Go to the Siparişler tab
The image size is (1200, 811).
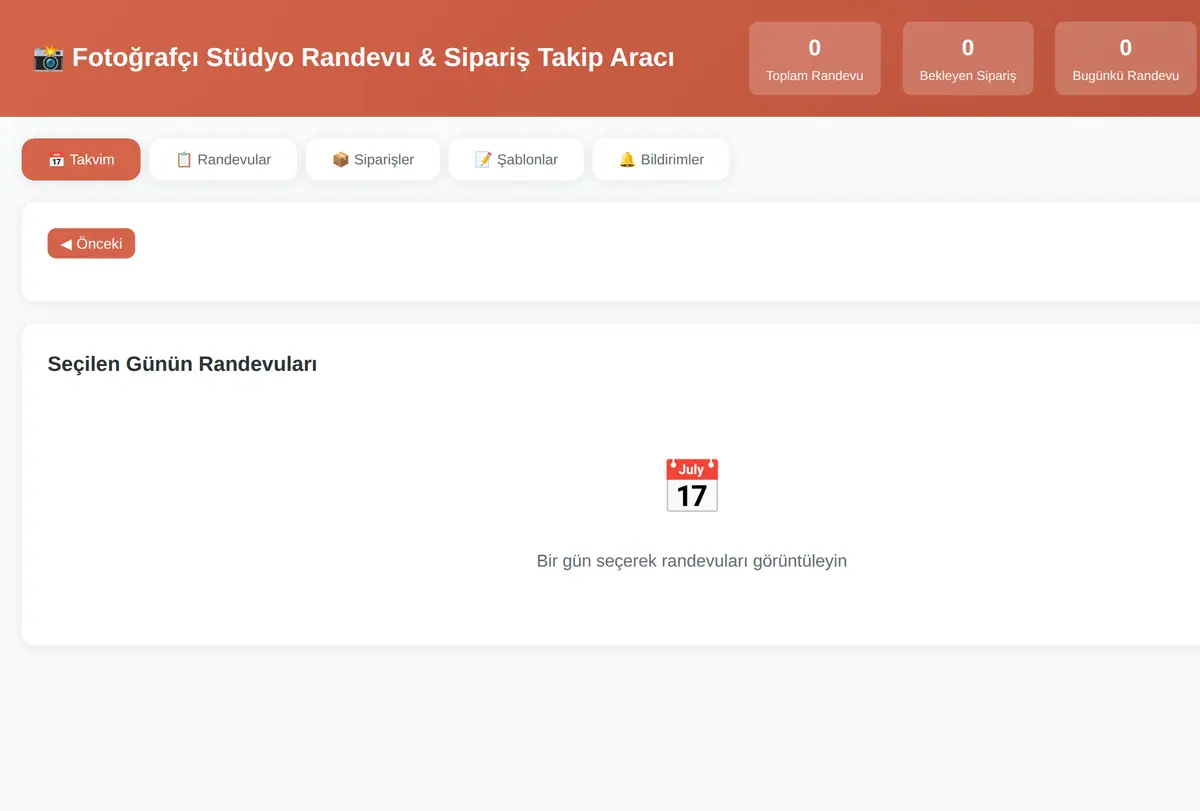pos(373,159)
